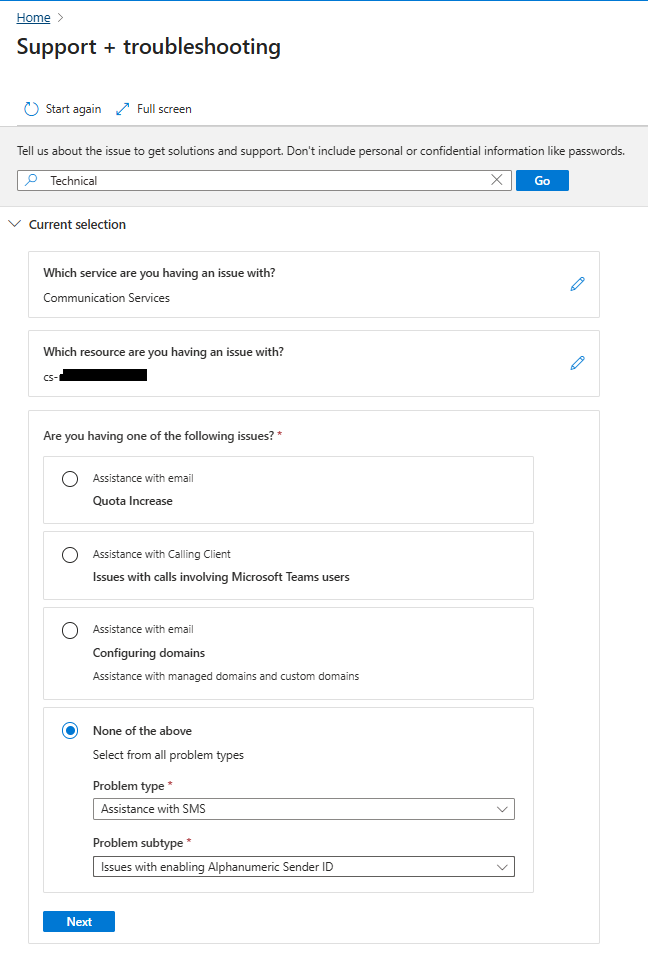Click the breadcrumb chevron after Home
The width and height of the screenshot is (648, 963).
click(61, 18)
